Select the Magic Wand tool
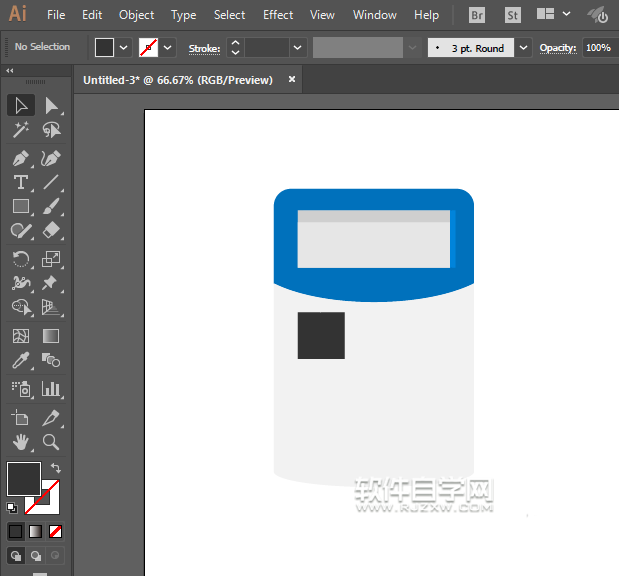619x576 pixels. [x=20, y=130]
